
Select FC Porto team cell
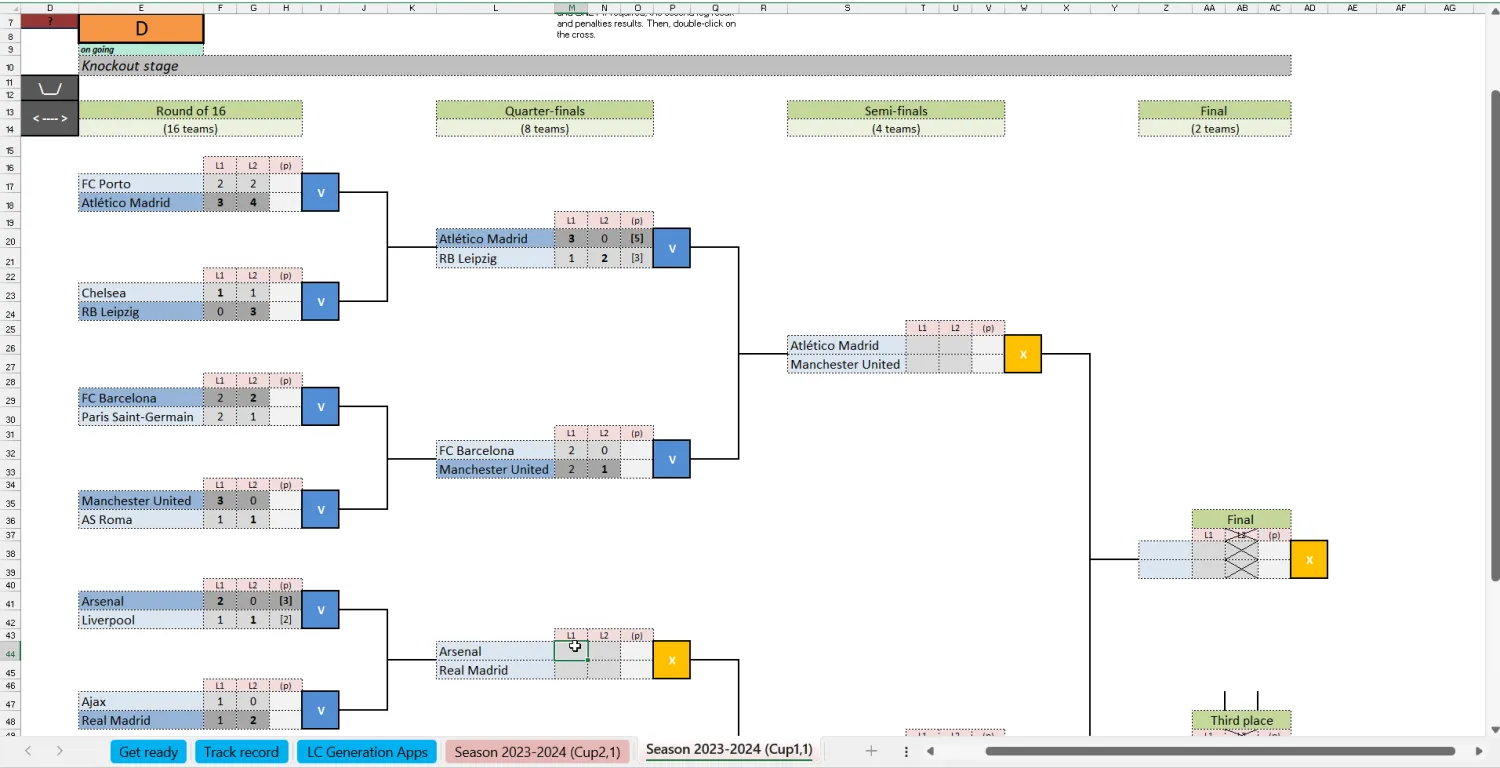tap(141, 183)
